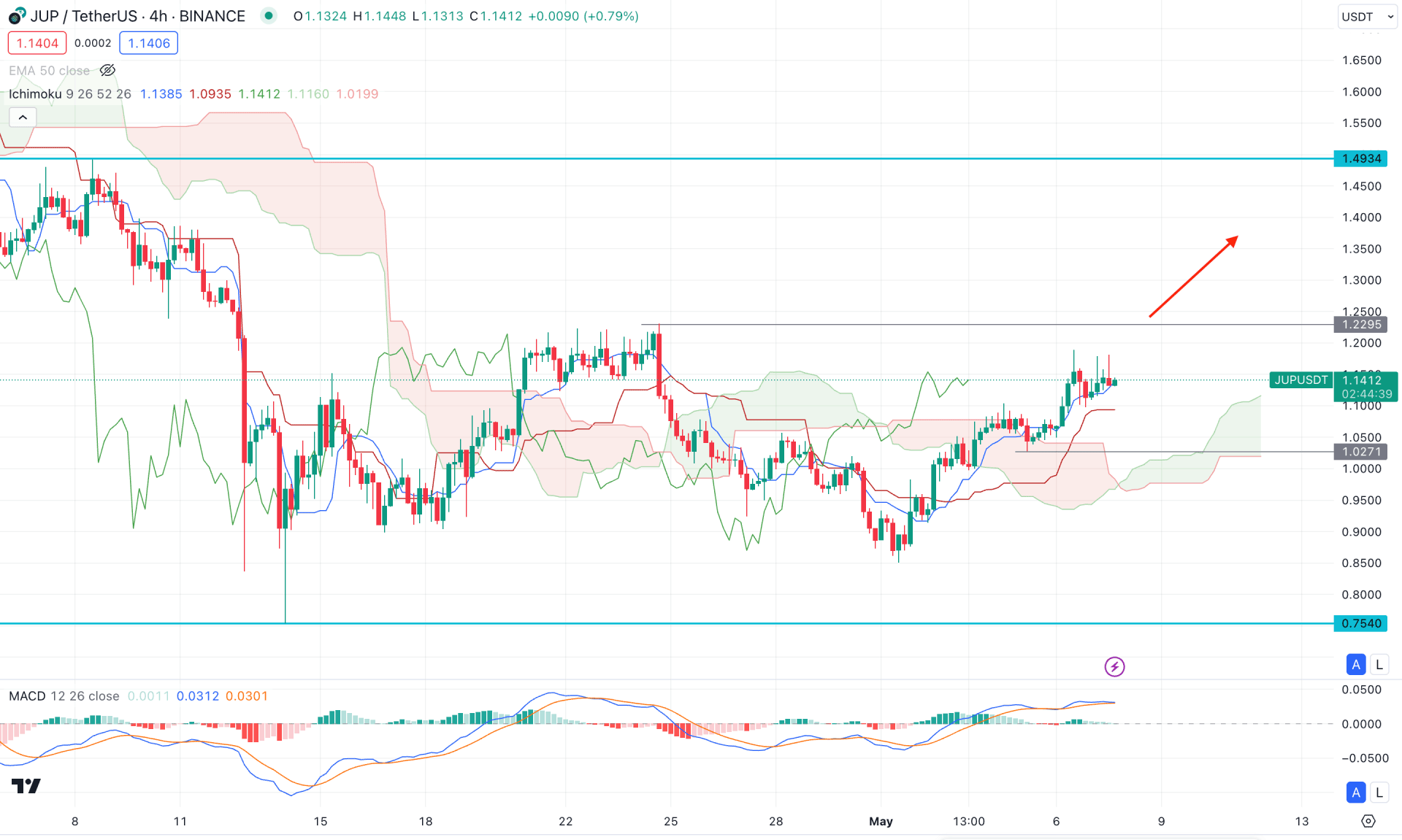
Task: Click the EMA 50 close indicator label
Action: 49,71
